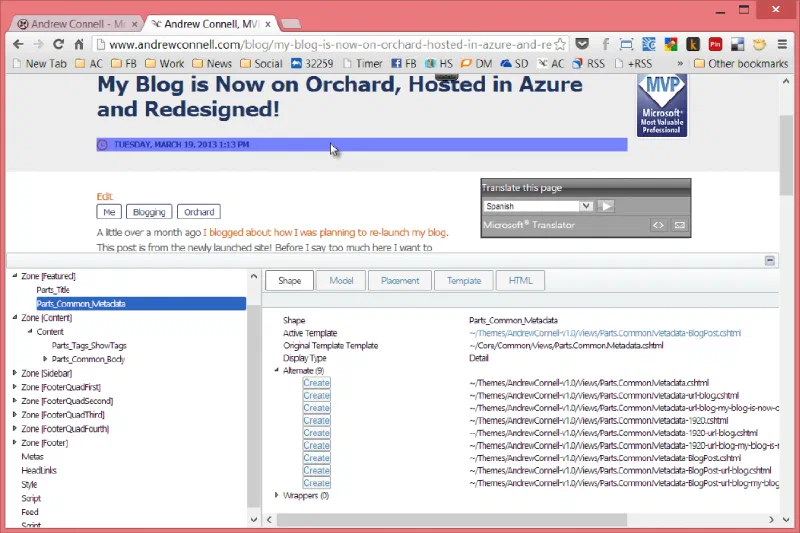
Task: Collapse the Alternate (9) section
Action: (277, 370)
